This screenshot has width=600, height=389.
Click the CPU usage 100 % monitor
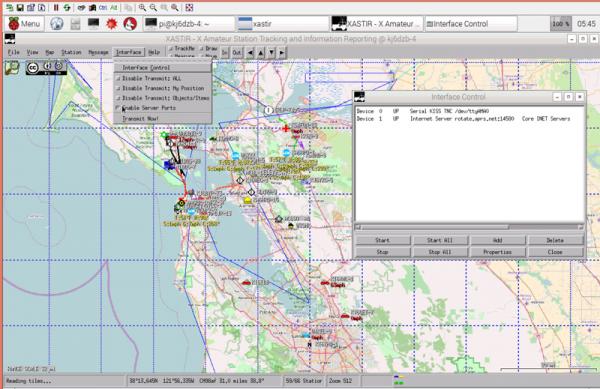tap(561, 24)
